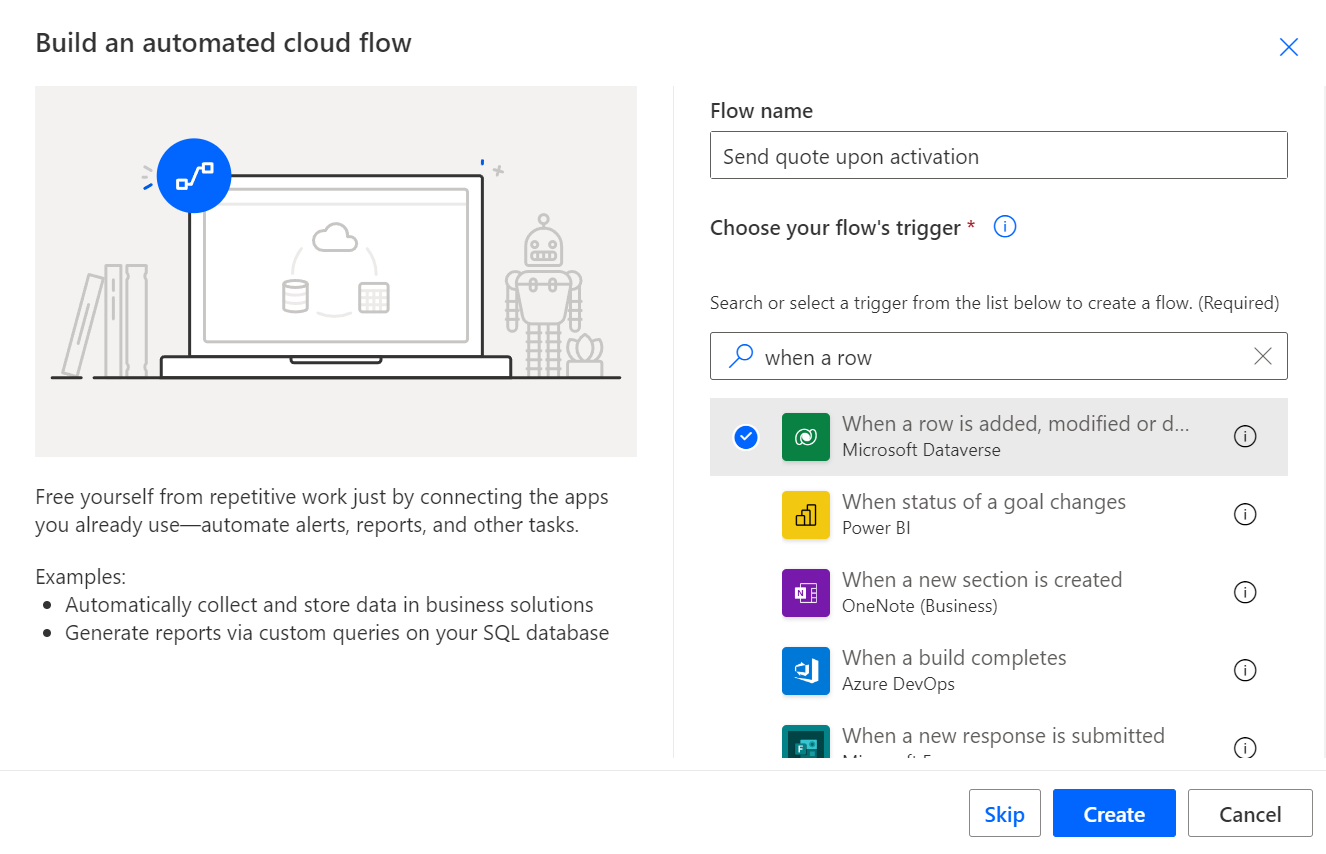Edit the Flow name field
The width and height of the screenshot is (1326, 854).
999,156
